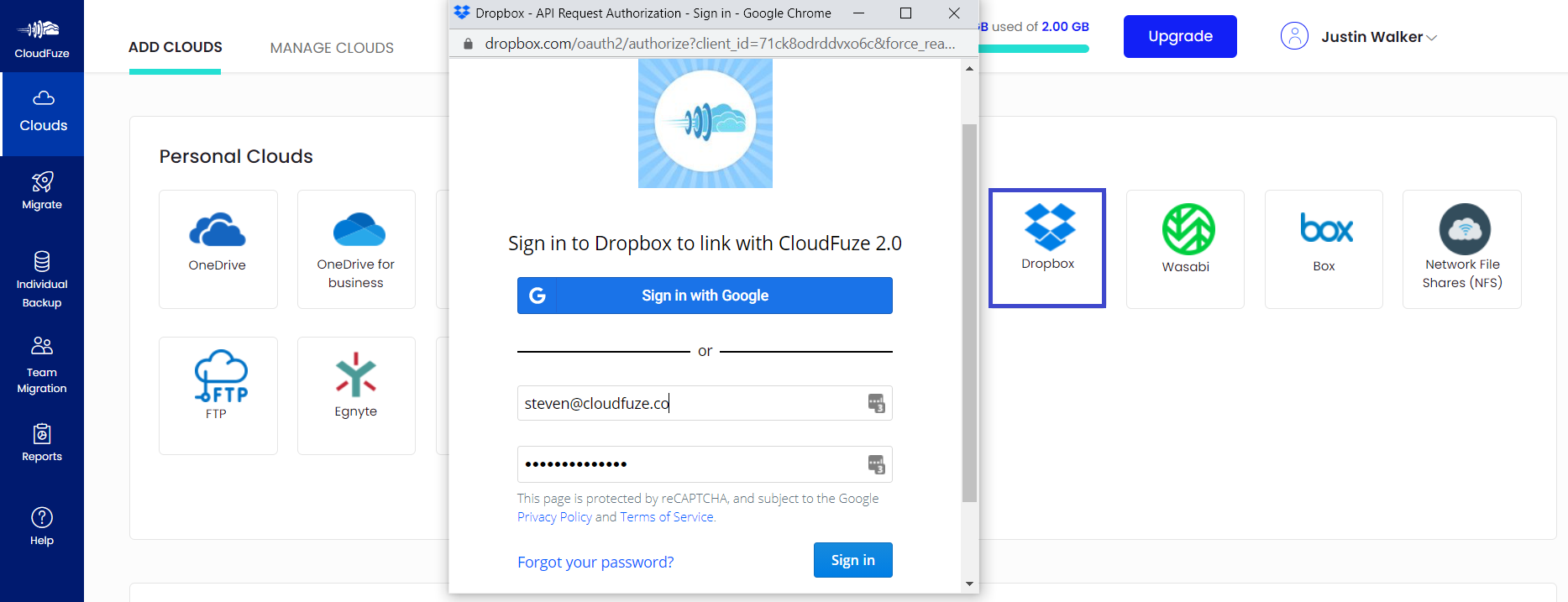Click the user profile avatar icon
The height and width of the screenshot is (602, 1568).
(1294, 36)
